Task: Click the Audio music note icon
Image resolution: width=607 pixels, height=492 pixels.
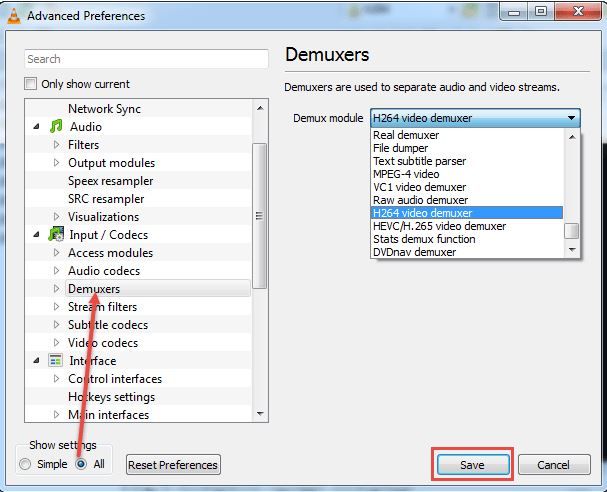Action: pyautogui.click(x=56, y=126)
